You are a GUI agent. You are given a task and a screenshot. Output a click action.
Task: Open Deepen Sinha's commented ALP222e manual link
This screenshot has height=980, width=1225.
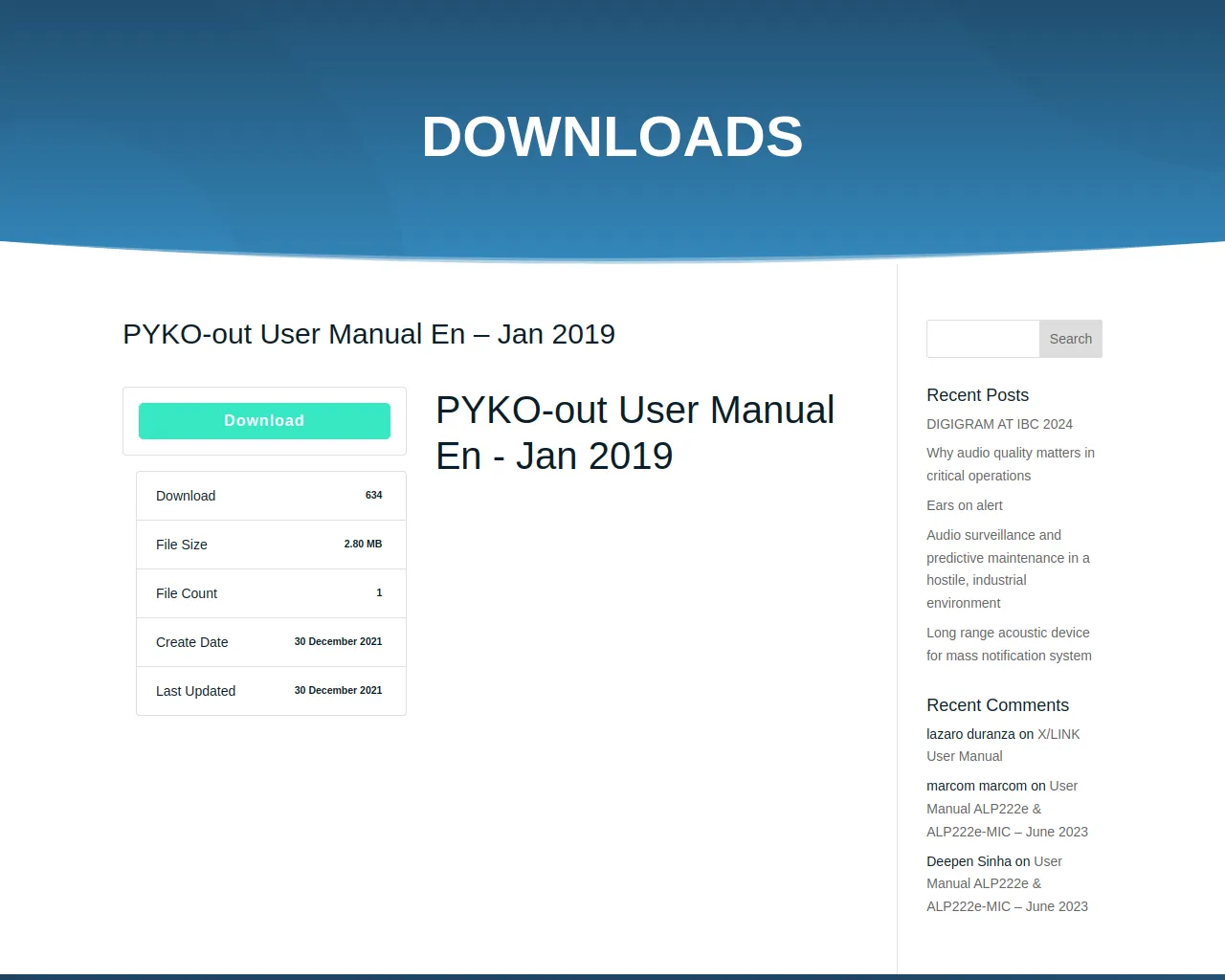(x=1007, y=883)
